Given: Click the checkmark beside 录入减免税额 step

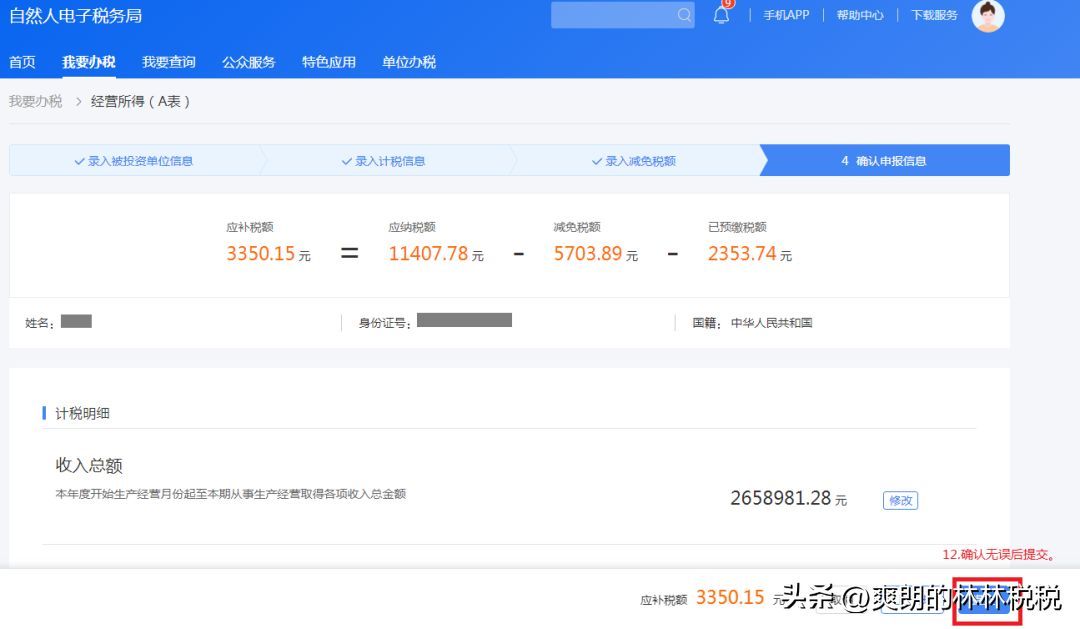Looking at the screenshot, I should tap(597, 160).
